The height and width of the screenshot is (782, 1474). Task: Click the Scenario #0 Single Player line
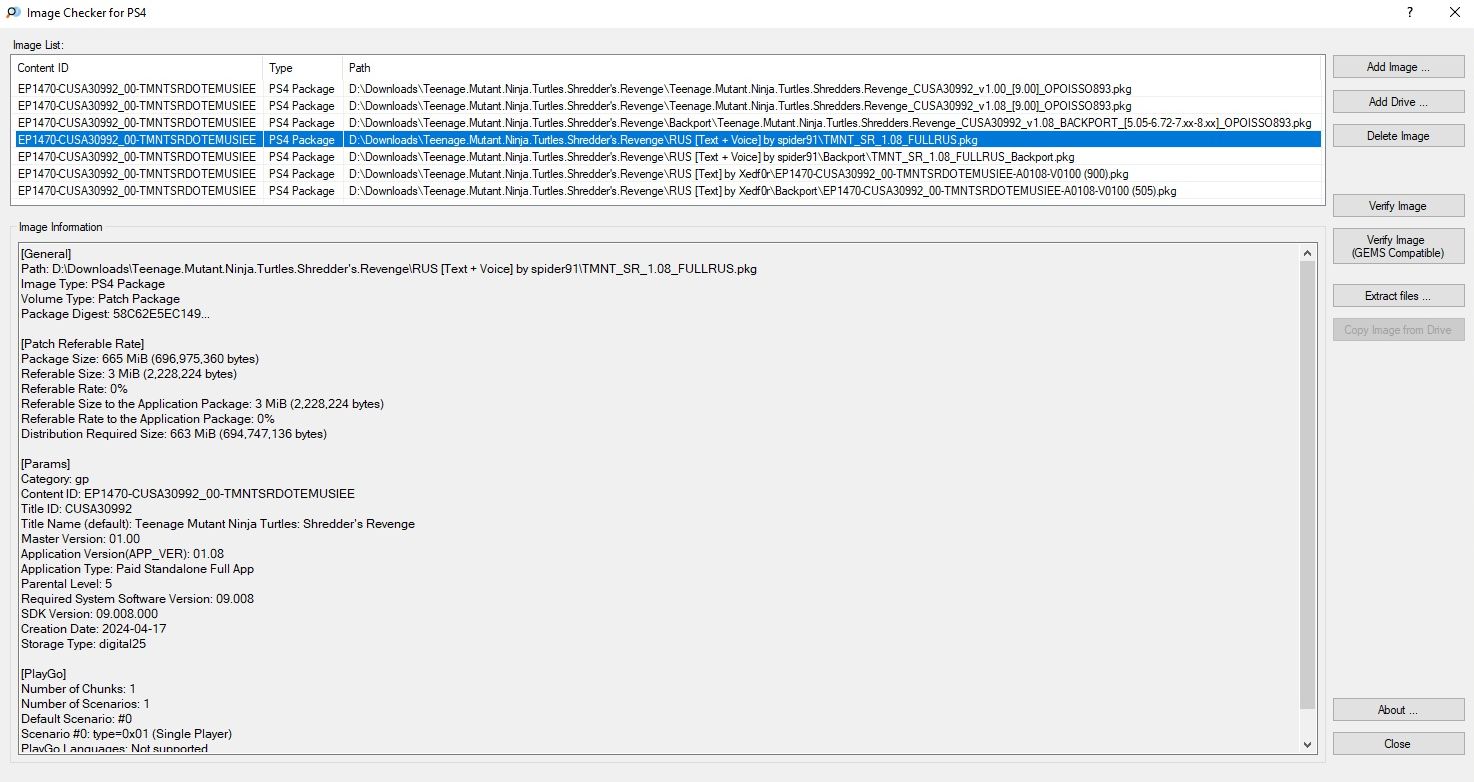pyautogui.click(x=126, y=734)
